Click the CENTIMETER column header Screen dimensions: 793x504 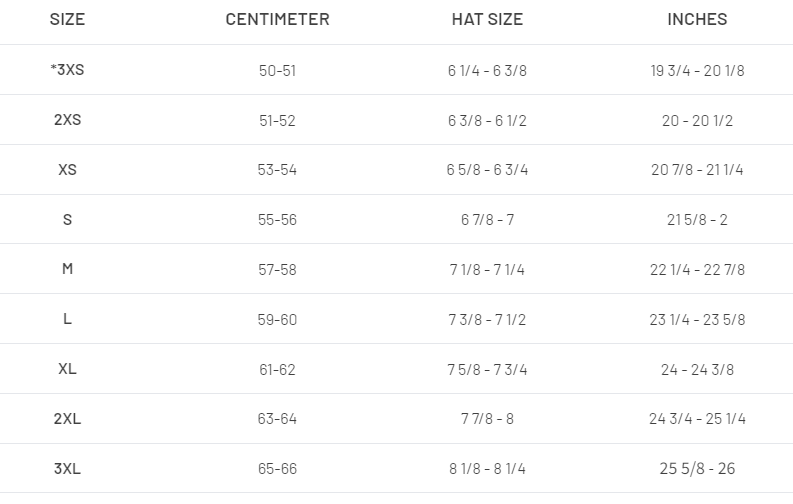(x=277, y=19)
